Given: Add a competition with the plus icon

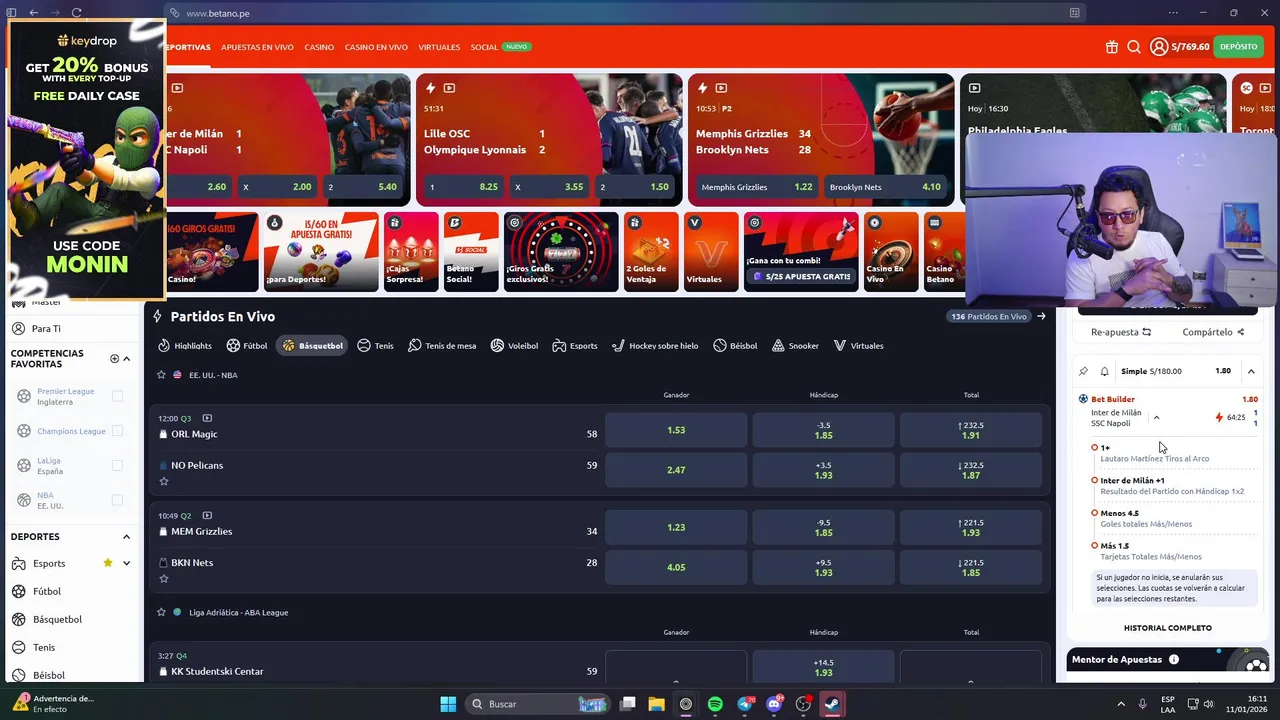Looking at the screenshot, I should [114, 358].
